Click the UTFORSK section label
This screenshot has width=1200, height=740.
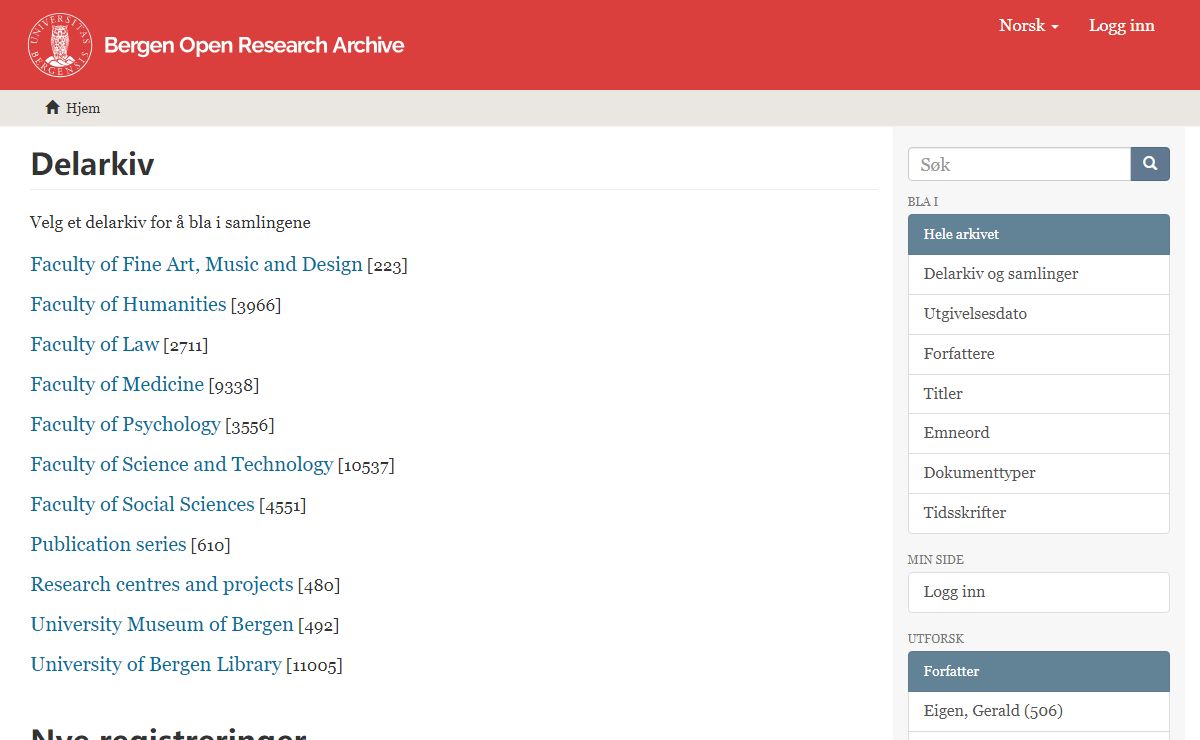pos(936,639)
